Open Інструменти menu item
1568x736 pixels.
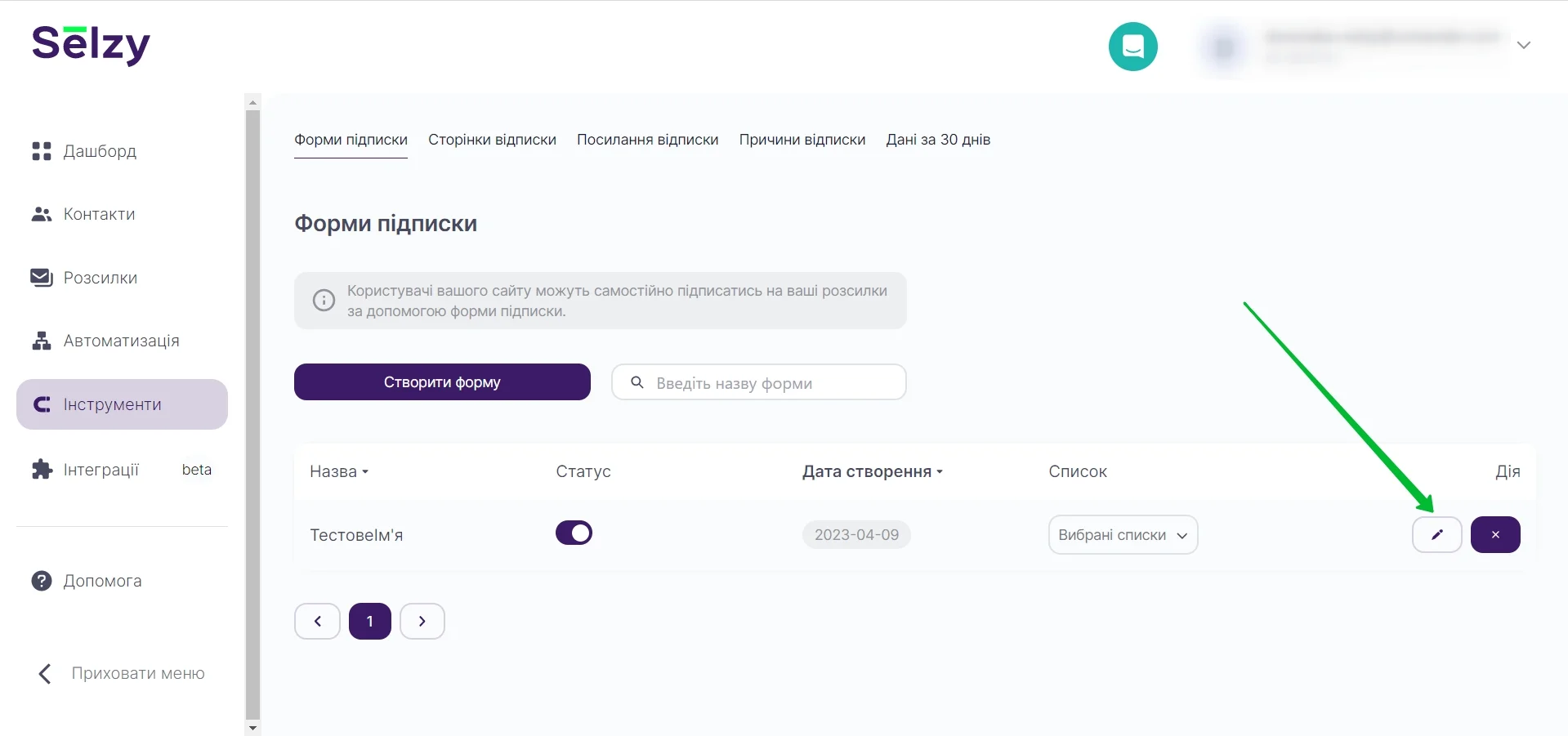click(x=122, y=404)
